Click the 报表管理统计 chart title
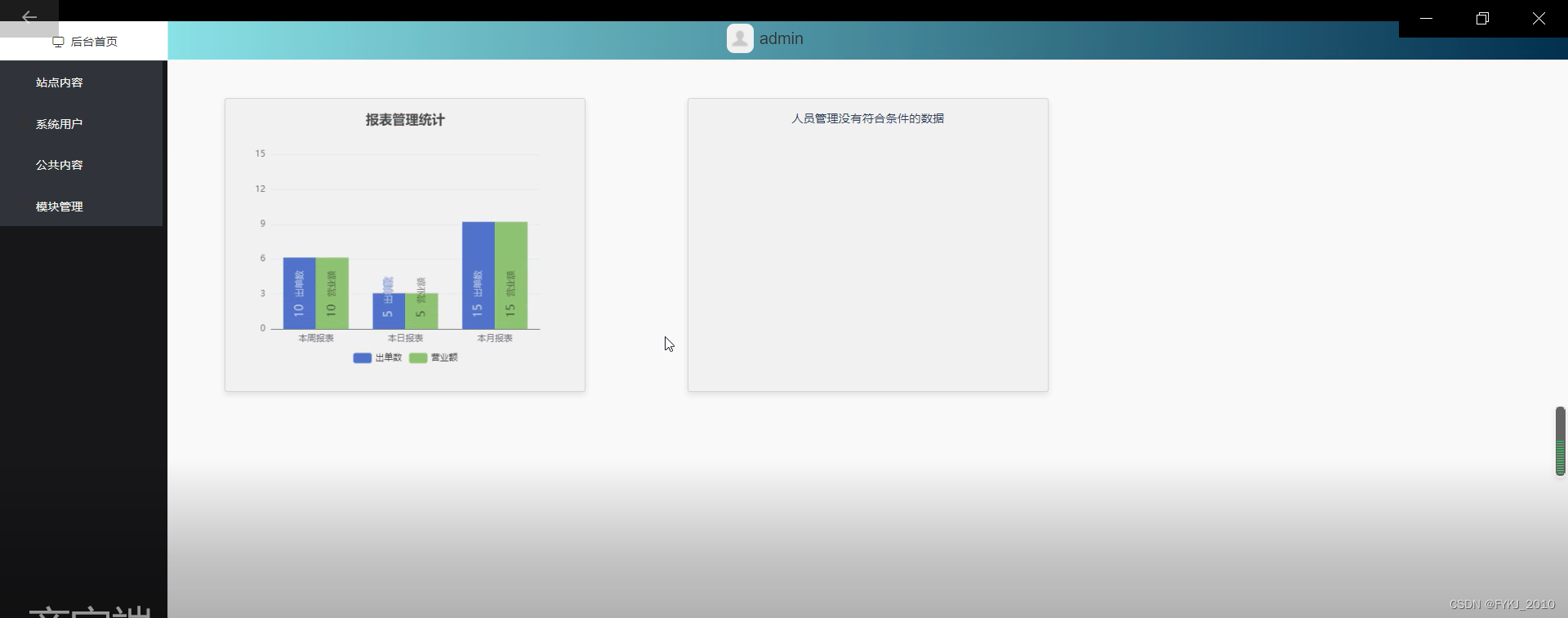 405,120
